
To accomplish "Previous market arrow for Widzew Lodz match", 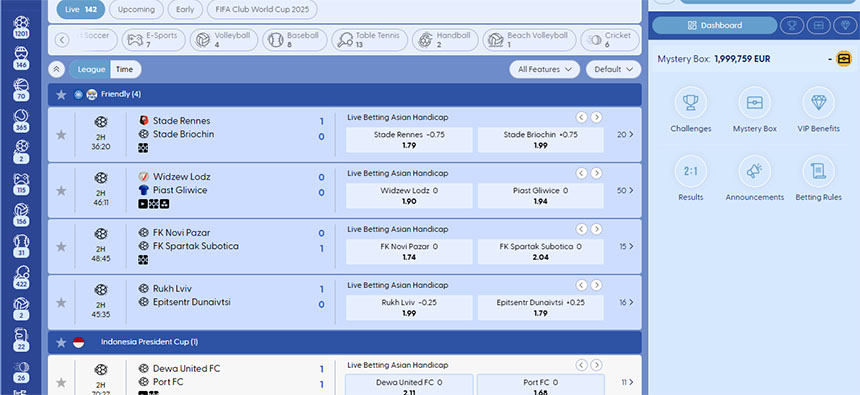I will [x=581, y=173].
